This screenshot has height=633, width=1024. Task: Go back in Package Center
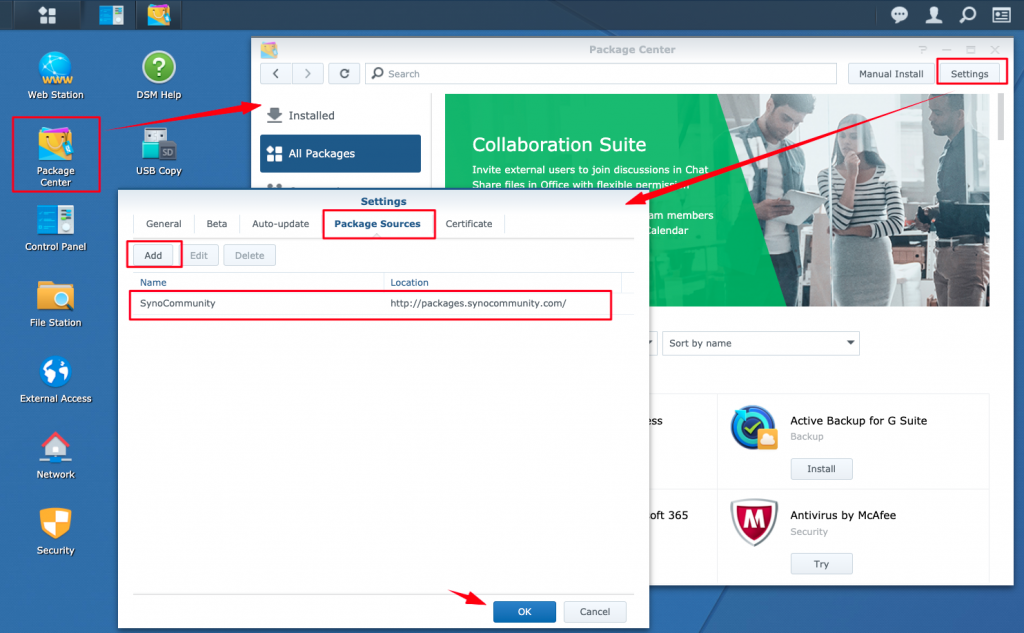pyautogui.click(x=276, y=74)
